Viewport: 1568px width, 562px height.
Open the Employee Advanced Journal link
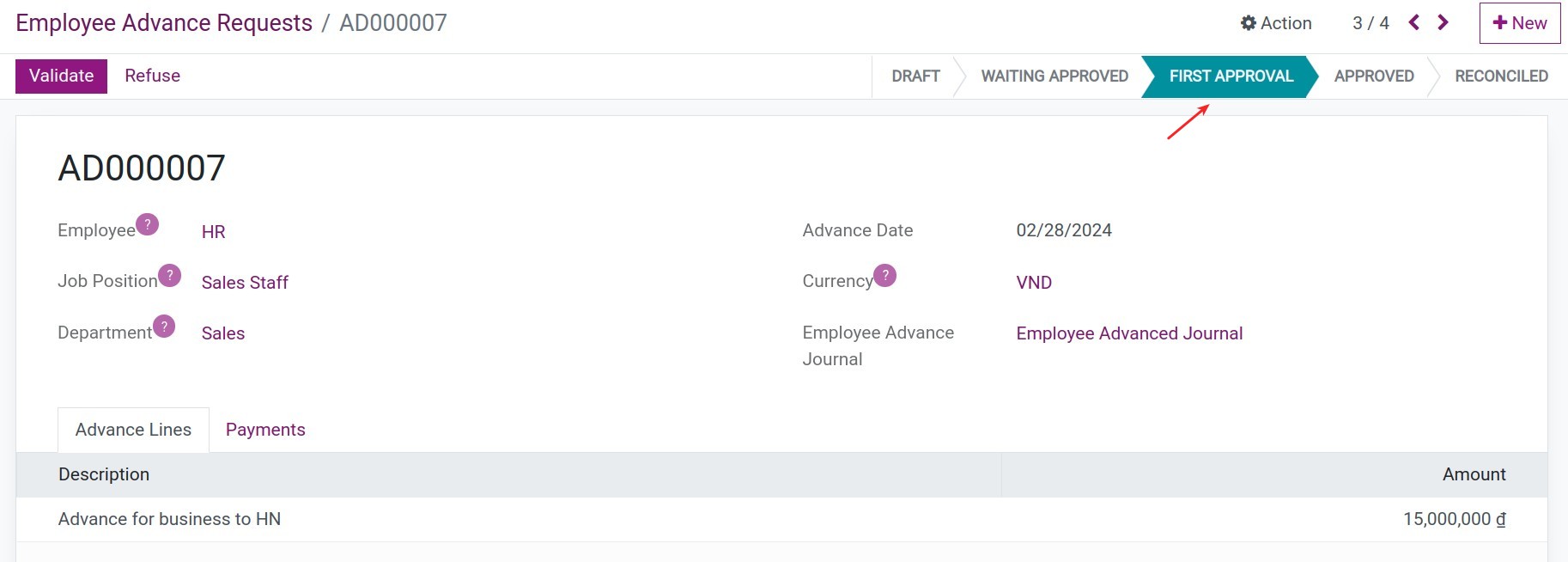pos(1128,333)
